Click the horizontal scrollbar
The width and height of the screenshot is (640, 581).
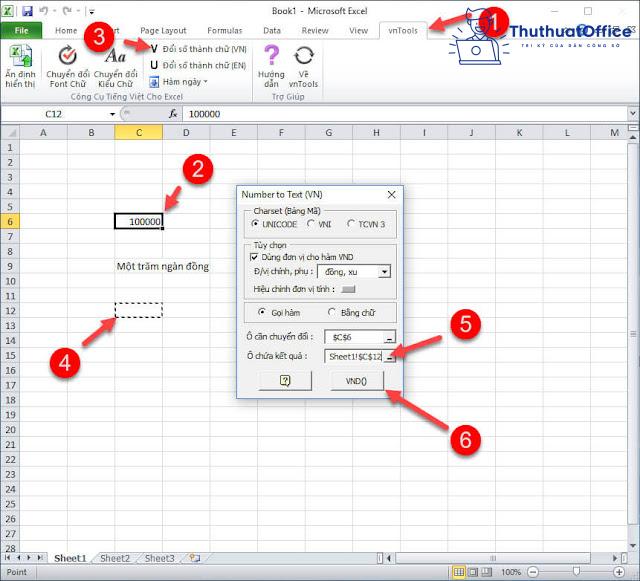point(493,558)
